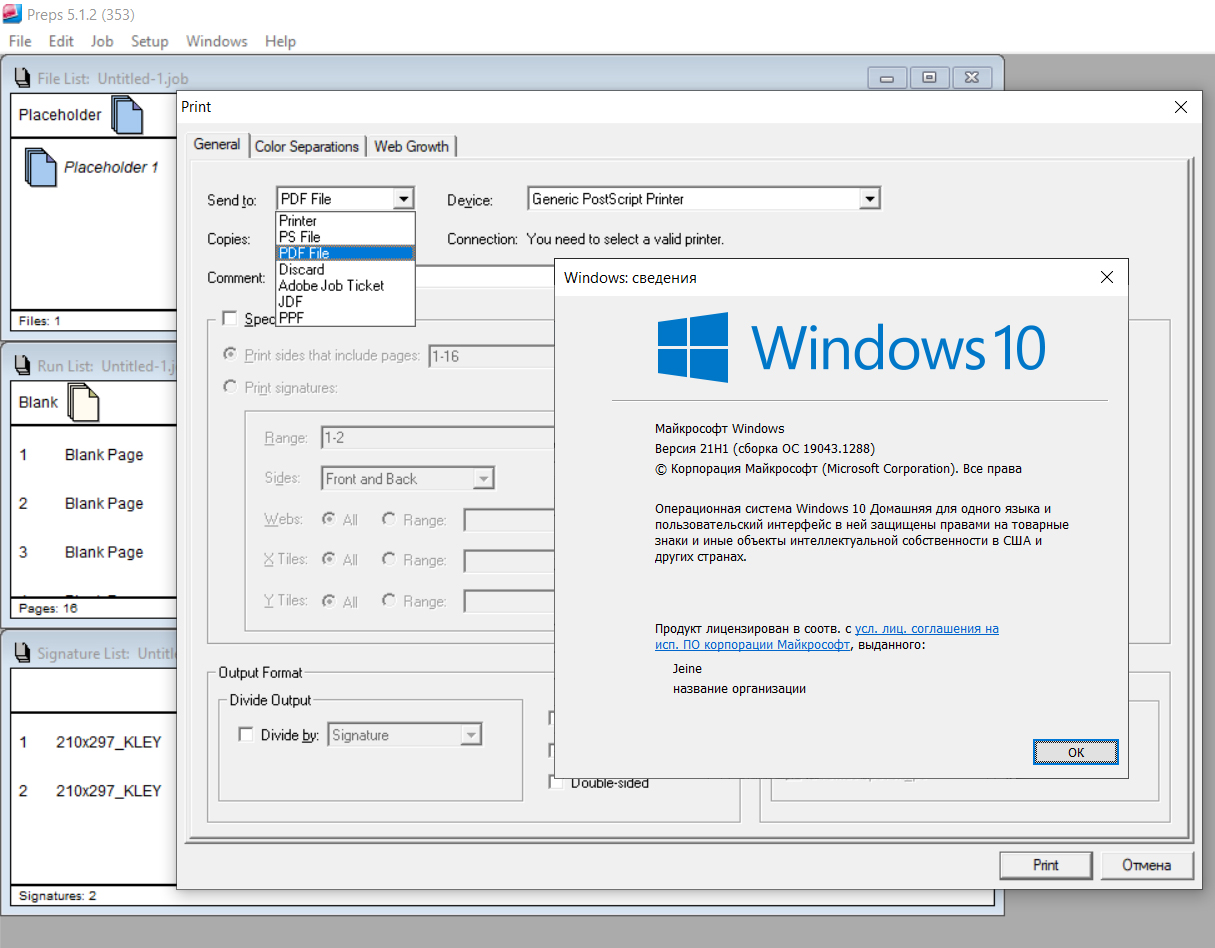Click the Pages: 16 status text

[x=48, y=608]
